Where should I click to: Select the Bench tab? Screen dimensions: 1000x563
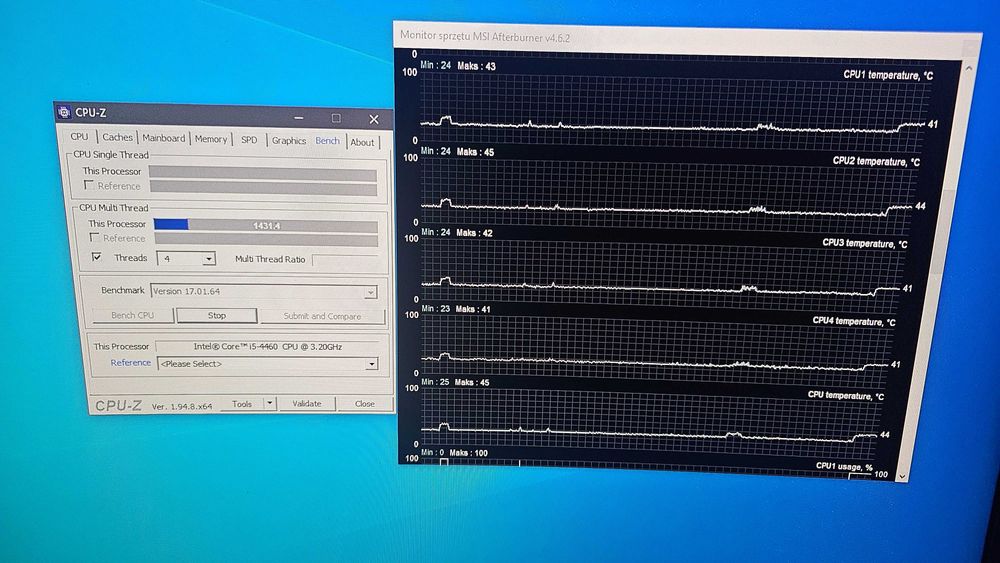coord(327,140)
